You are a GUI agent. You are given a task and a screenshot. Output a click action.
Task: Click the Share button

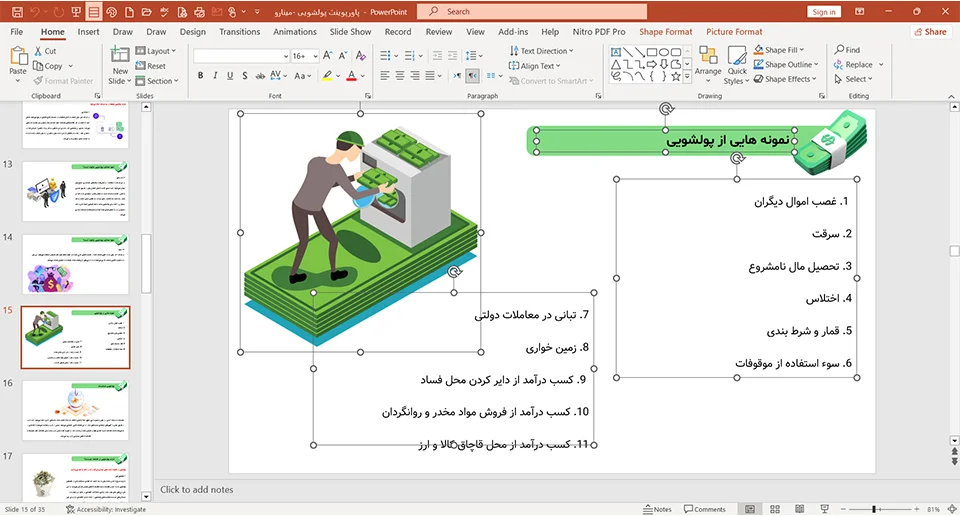tap(931, 32)
